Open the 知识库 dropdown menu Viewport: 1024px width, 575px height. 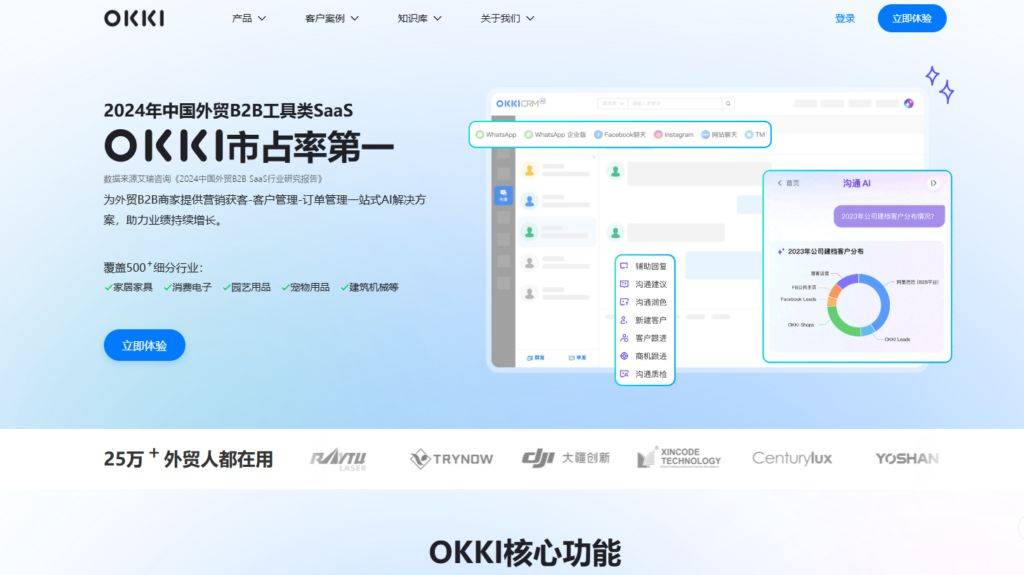[x=419, y=18]
